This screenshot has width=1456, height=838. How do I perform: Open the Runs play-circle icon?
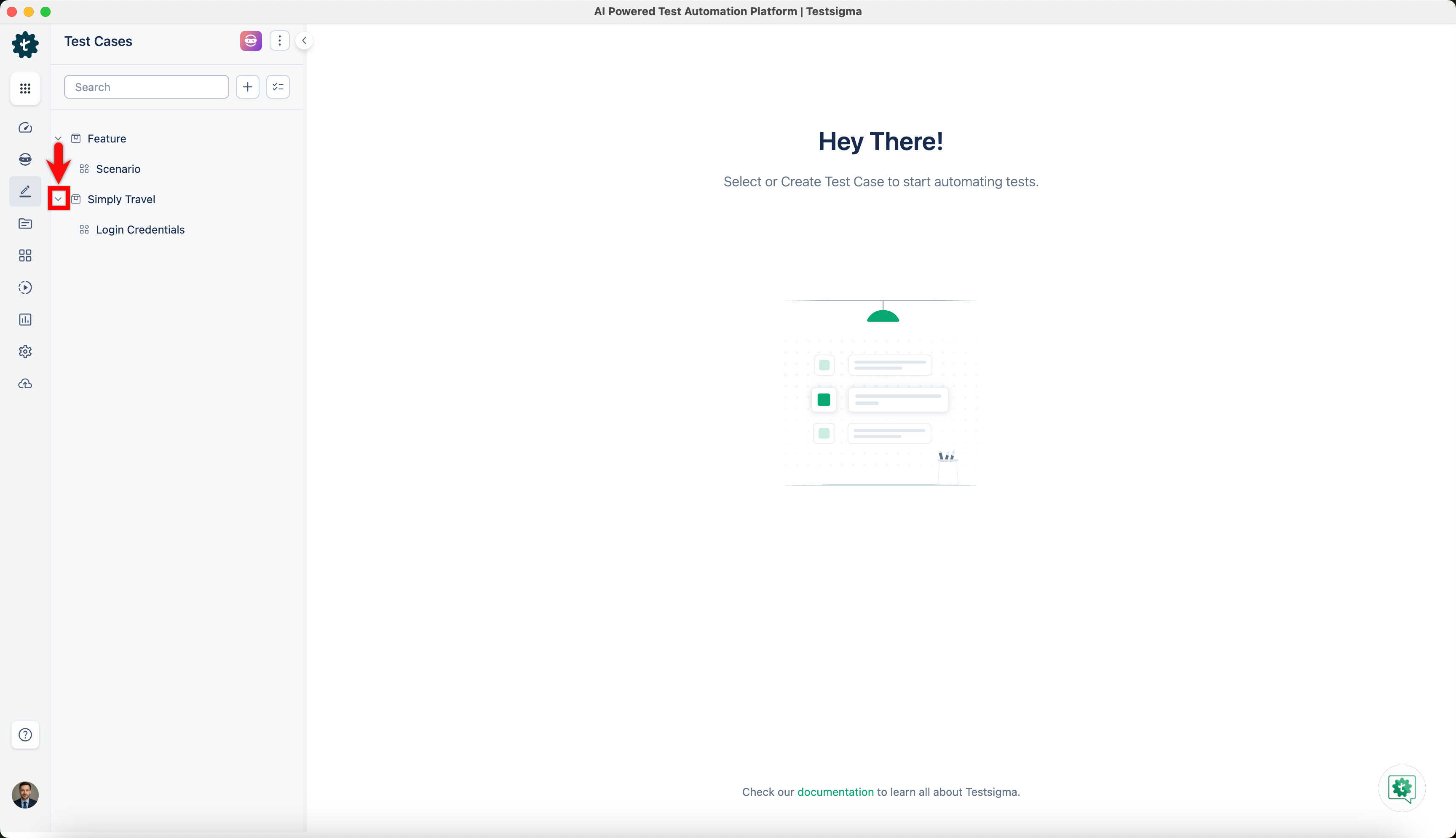(x=25, y=288)
